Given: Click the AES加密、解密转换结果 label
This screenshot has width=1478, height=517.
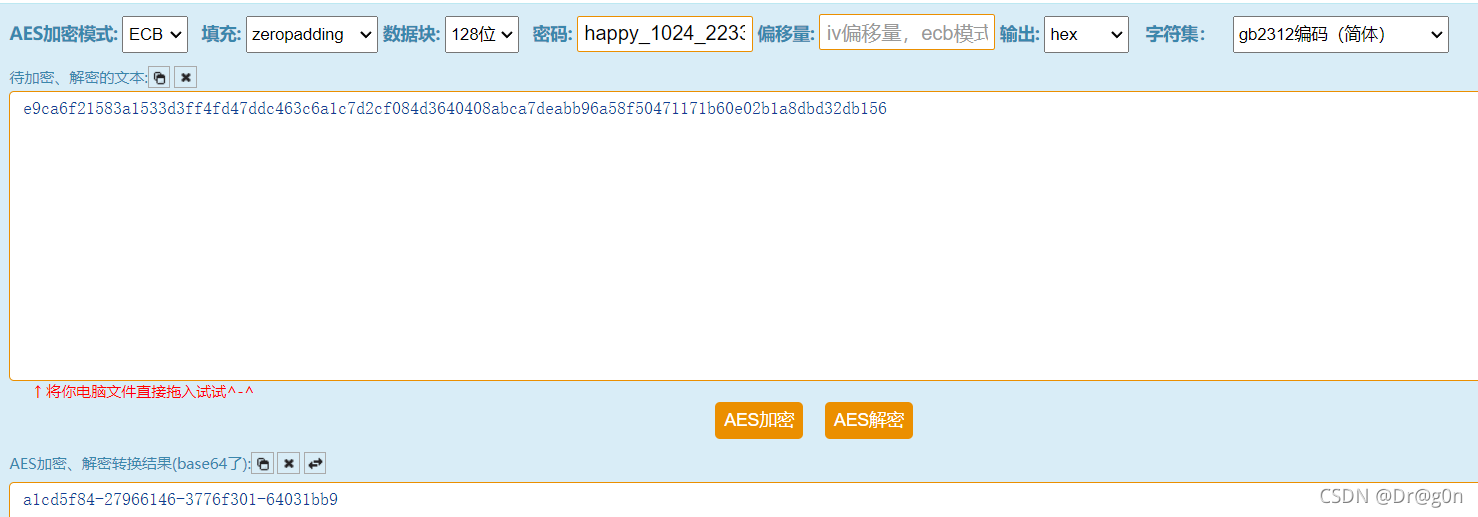Looking at the screenshot, I should [x=129, y=464].
